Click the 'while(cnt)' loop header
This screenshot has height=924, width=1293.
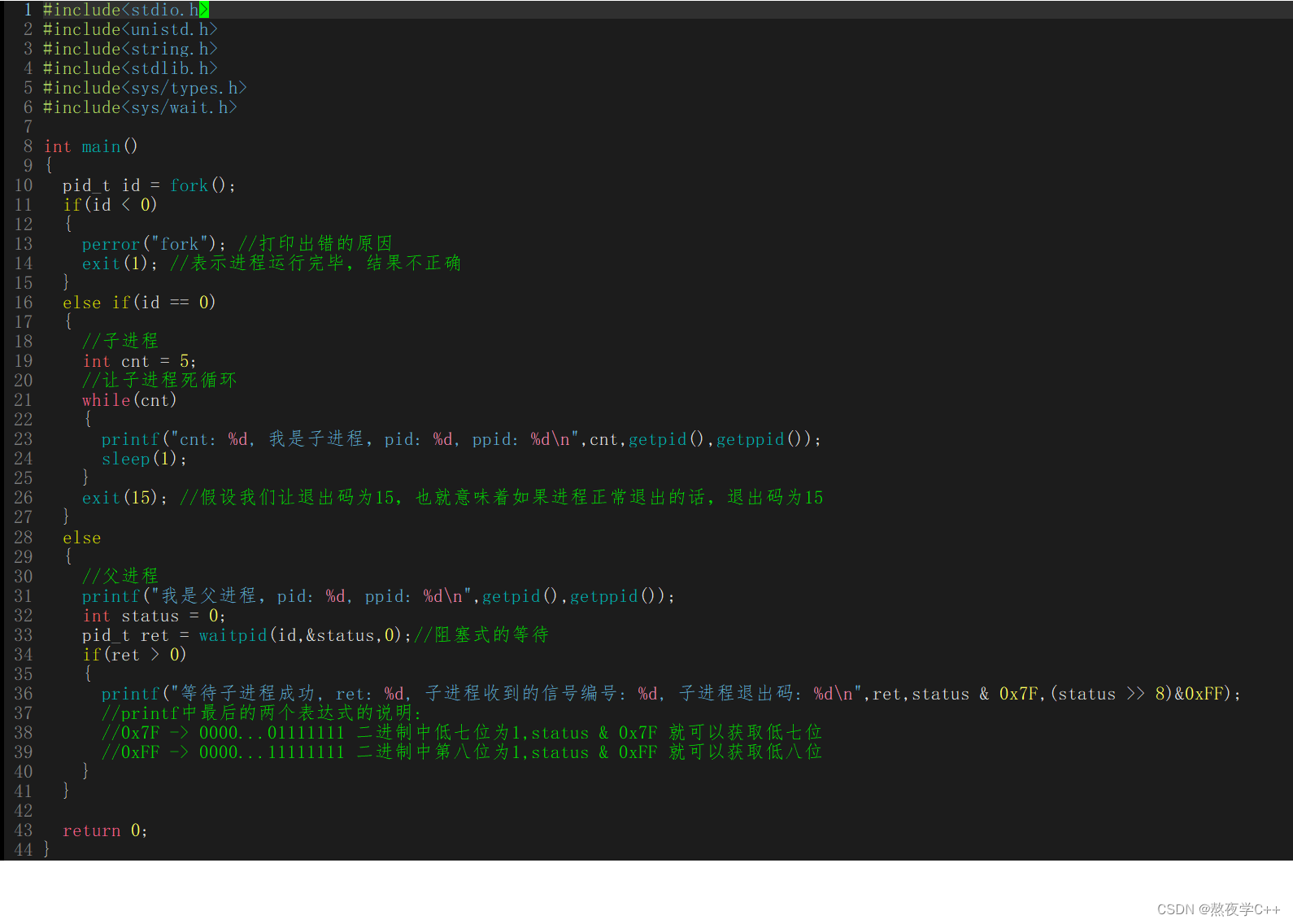pyautogui.click(x=129, y=400)
